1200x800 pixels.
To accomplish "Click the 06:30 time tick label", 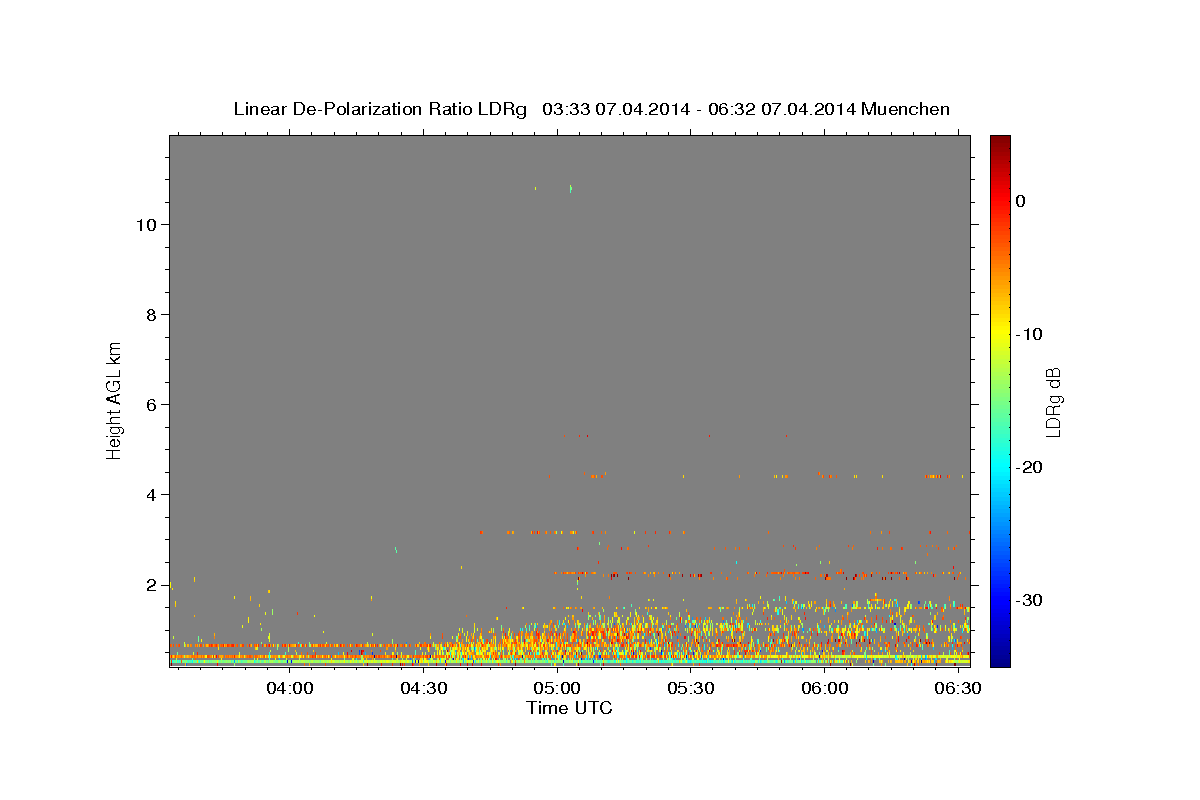I will click(x=958, y=689).
